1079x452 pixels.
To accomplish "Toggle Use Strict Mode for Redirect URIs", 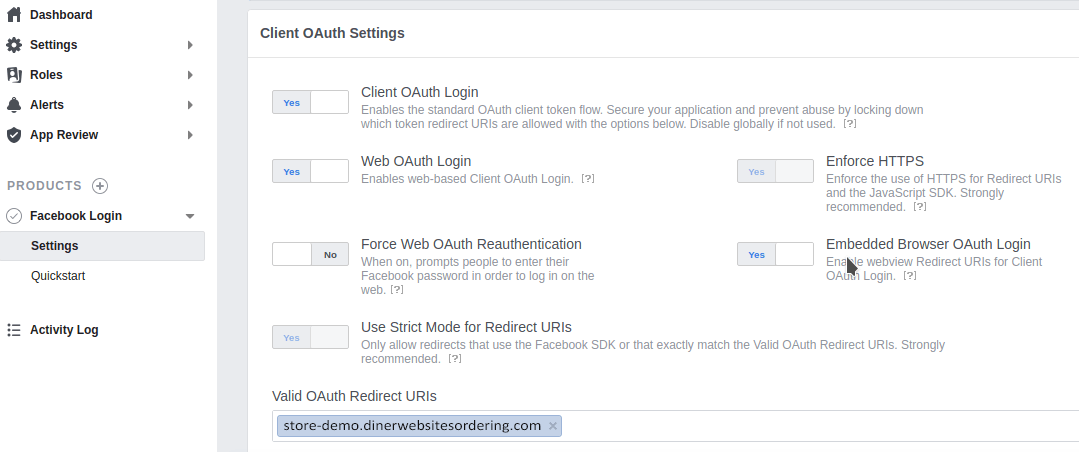I will [x=310, y=337].
